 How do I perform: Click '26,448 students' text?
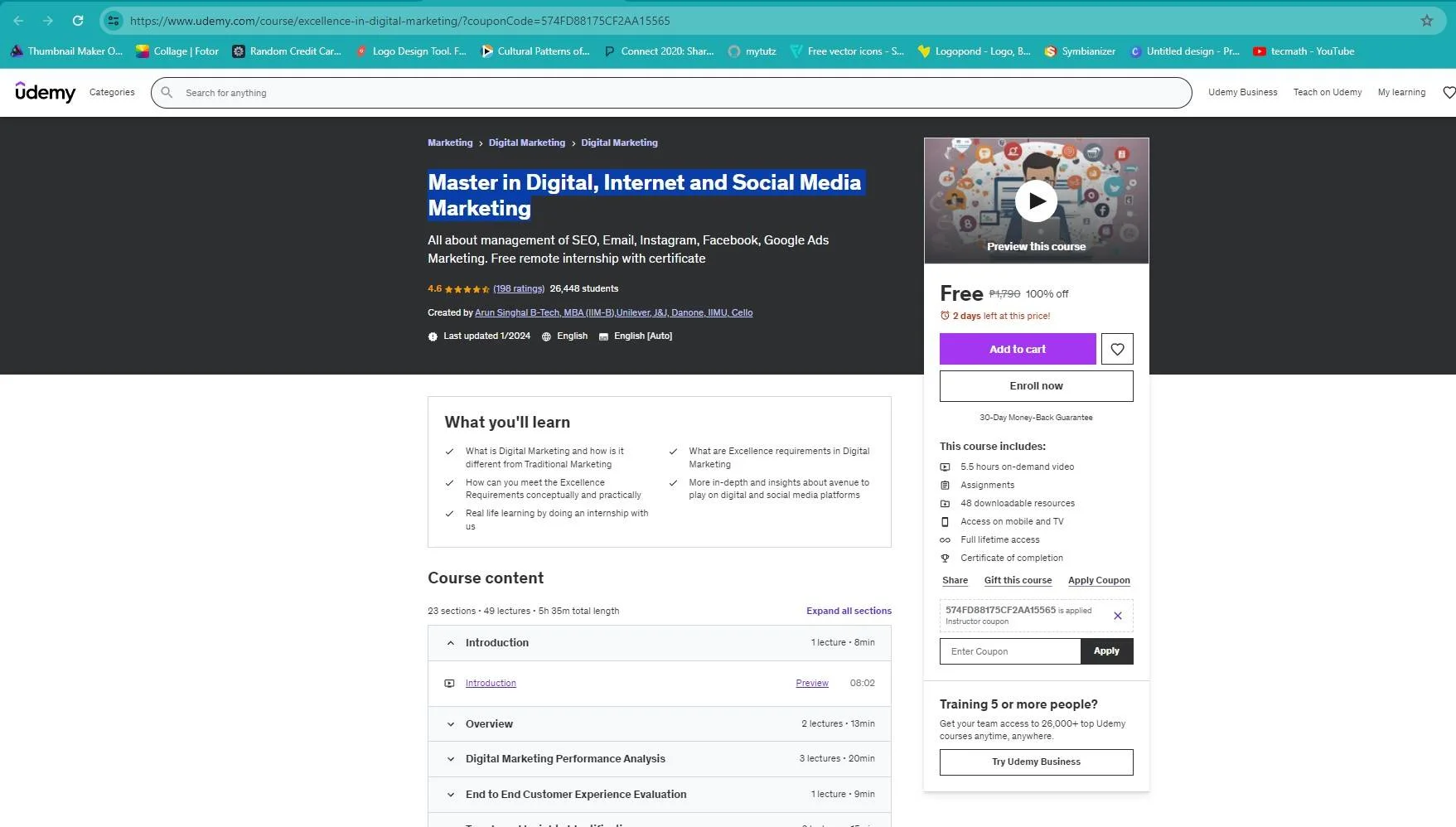coord(584,288)
